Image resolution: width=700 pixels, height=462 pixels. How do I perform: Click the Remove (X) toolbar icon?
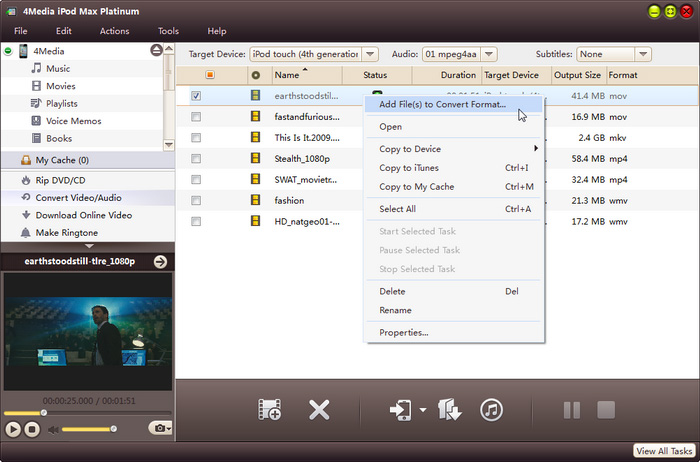(x=319, y=410)
